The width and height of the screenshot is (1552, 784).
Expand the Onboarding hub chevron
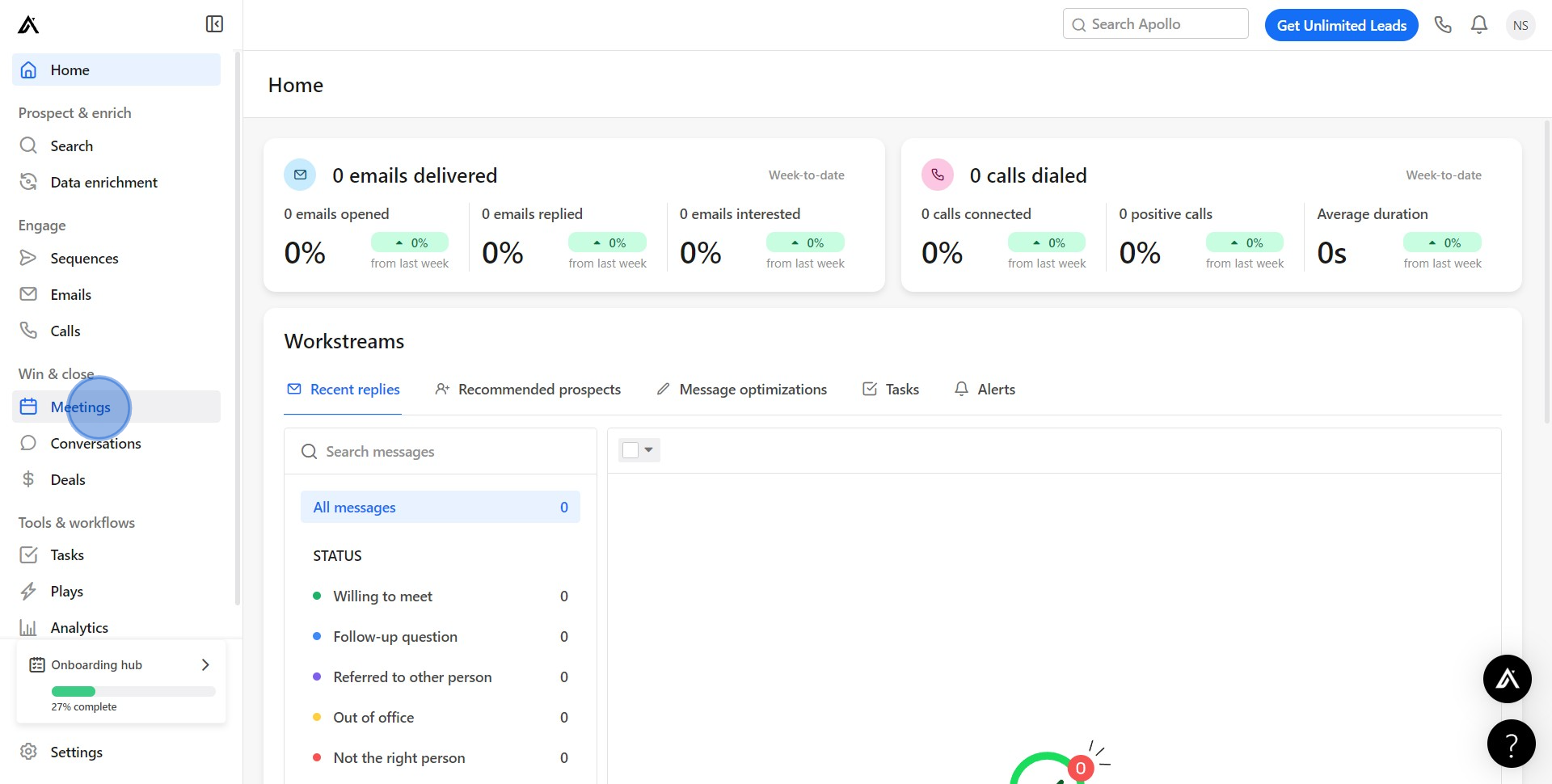205,664
